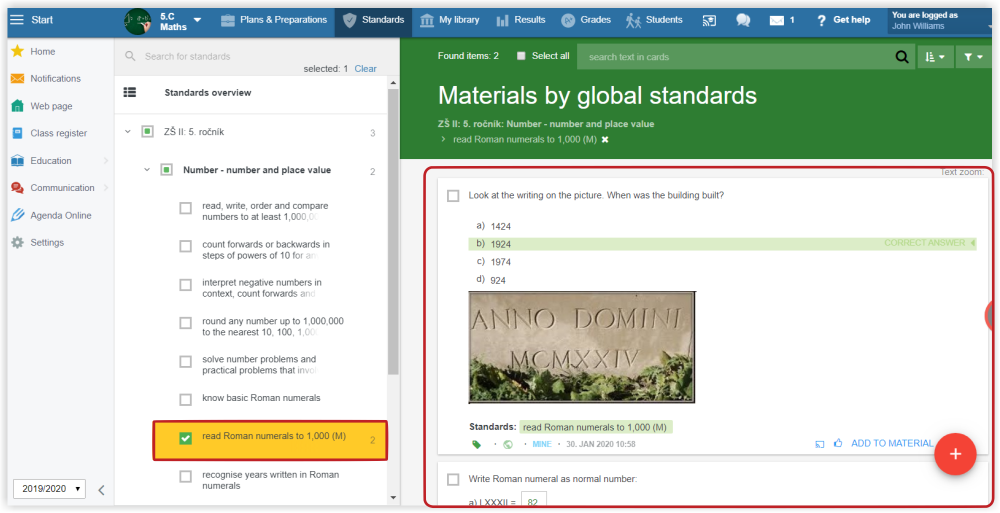This screenshot has height=513, width=1000.
Task: Open the 2019/2020 school year dropdown
Action: click(49, 489)
